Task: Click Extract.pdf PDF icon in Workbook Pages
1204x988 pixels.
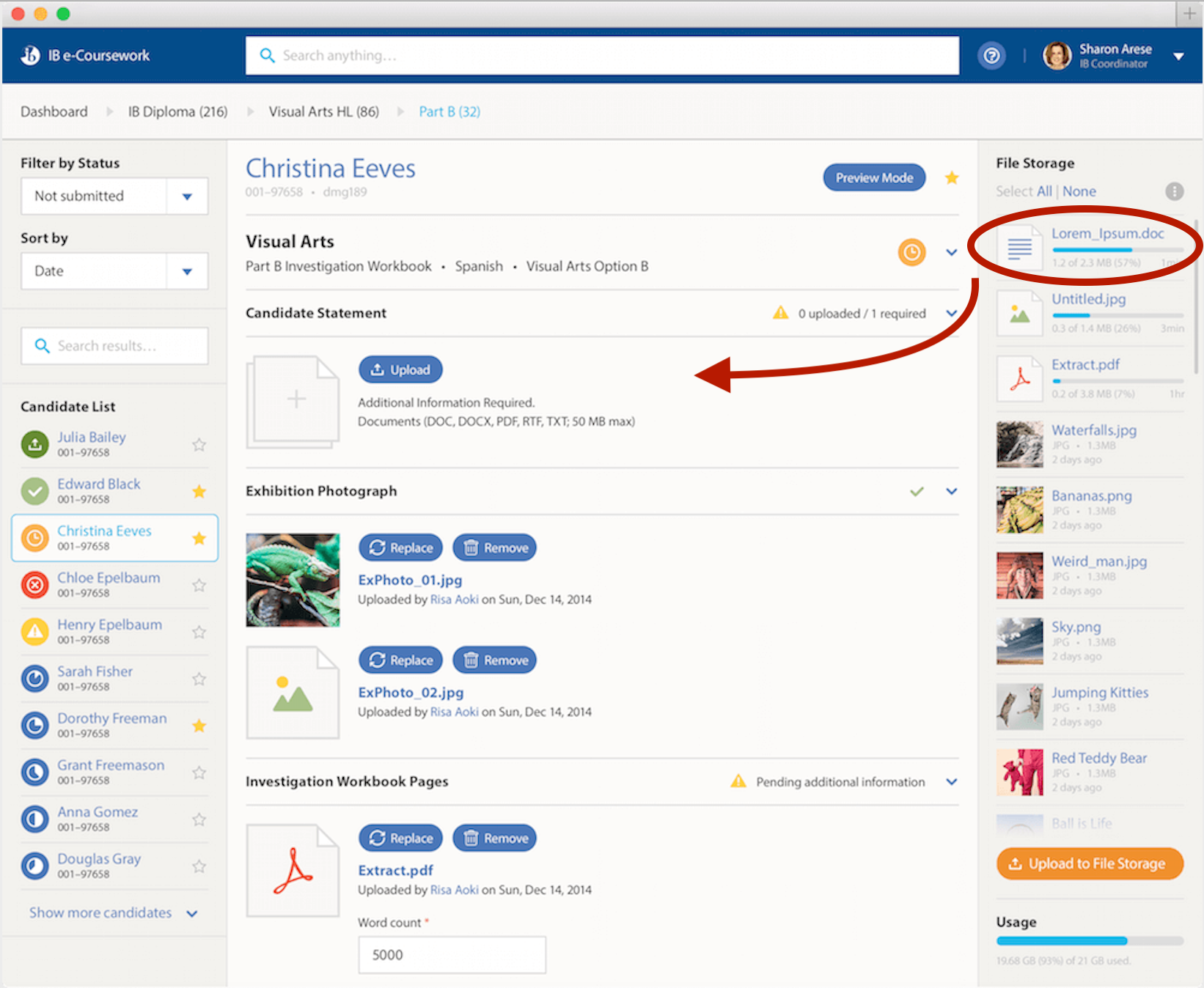Action: pos(293,871)
